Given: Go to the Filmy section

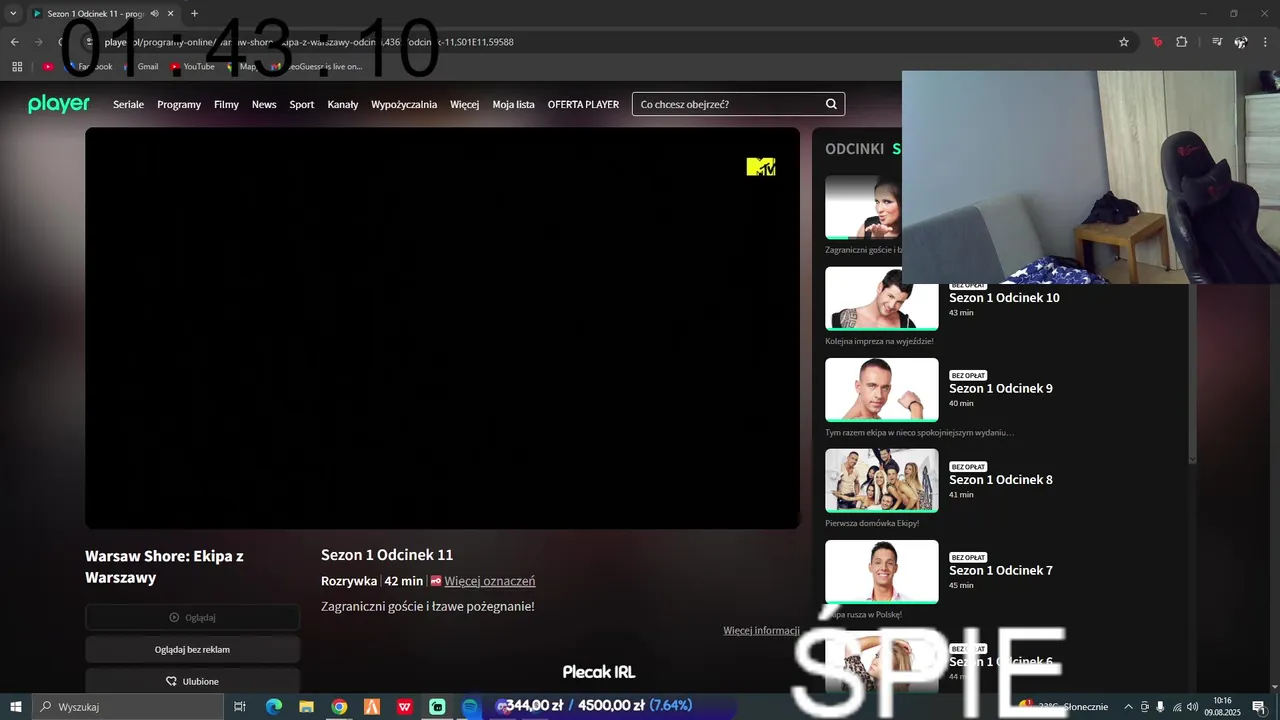Looking at the screenshot, I should pyautogui.click(x=226, y=104).
